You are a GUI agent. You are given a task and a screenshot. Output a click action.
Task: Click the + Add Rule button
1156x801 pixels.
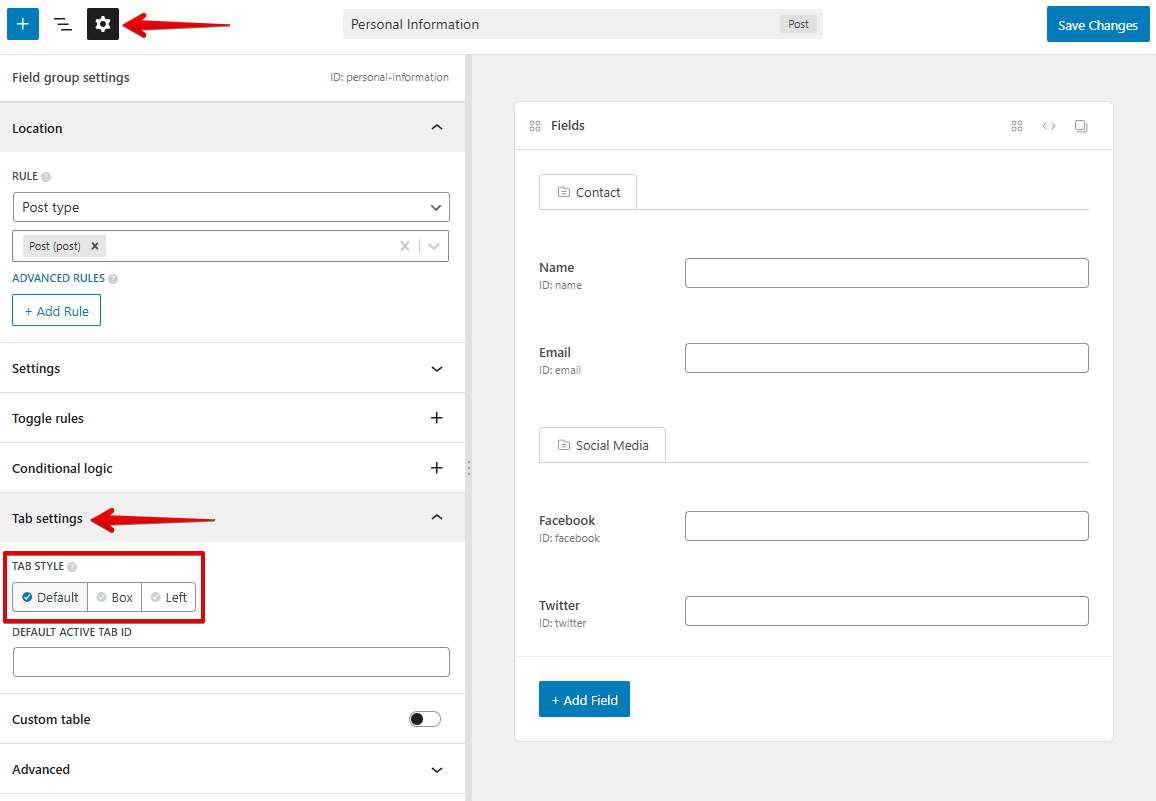pos(56,311)
